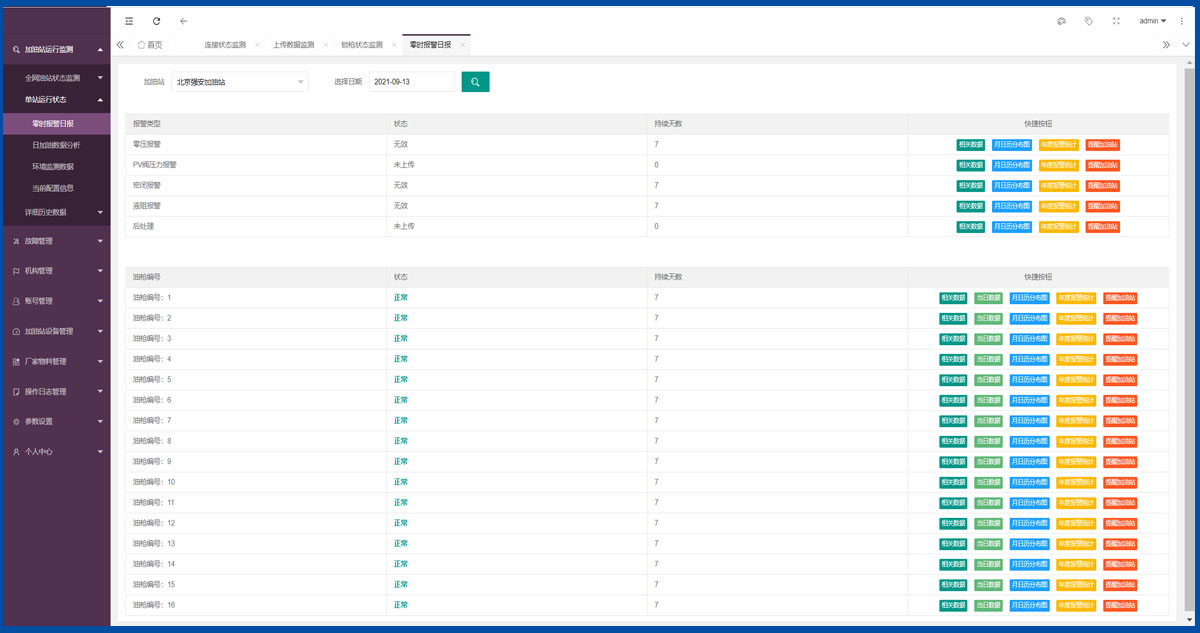Collapse sidebar with the hamburger menu icon
Image resolution: width=1200 pixels, height=633 pixels.
pos(129,20)
